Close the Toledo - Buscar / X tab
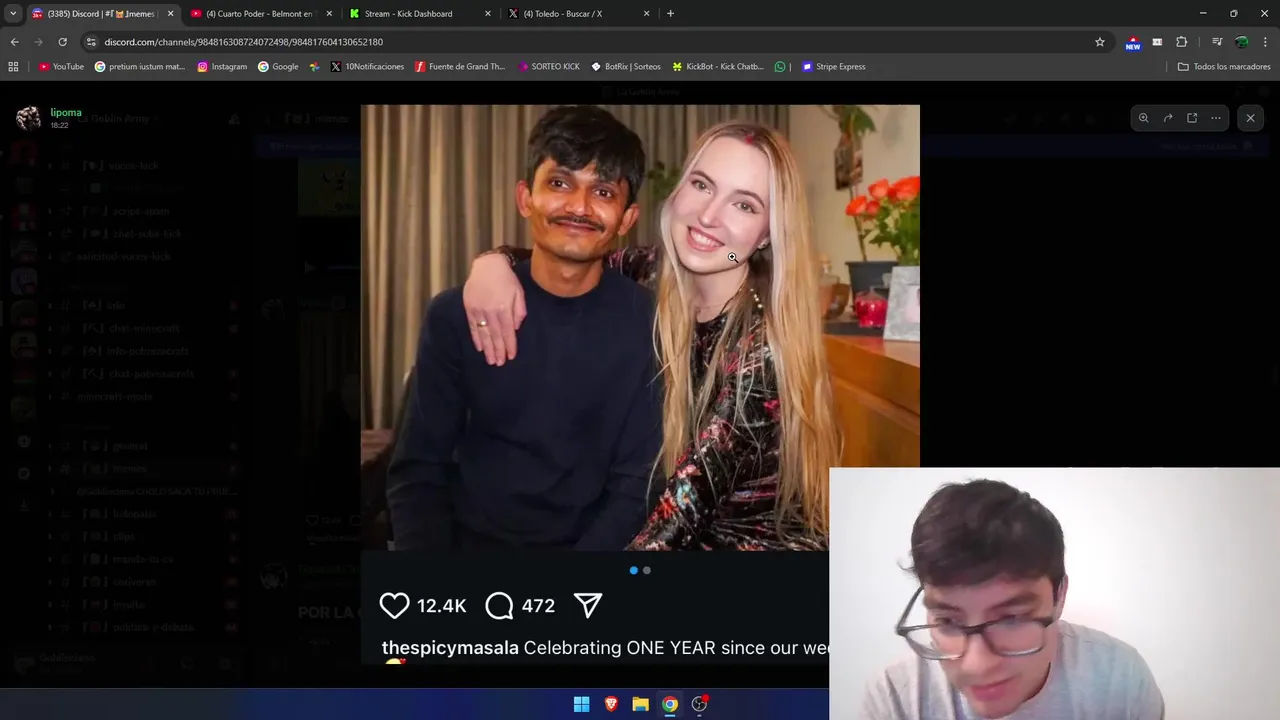 pyautogui.click(x=647, y=14)
